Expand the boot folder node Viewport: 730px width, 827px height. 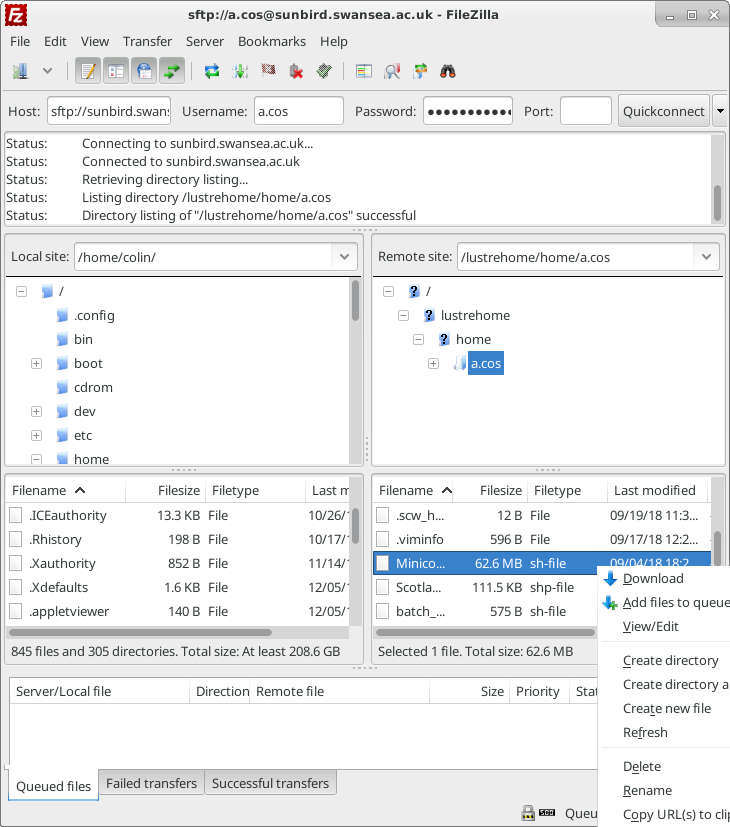pos(36,363)
